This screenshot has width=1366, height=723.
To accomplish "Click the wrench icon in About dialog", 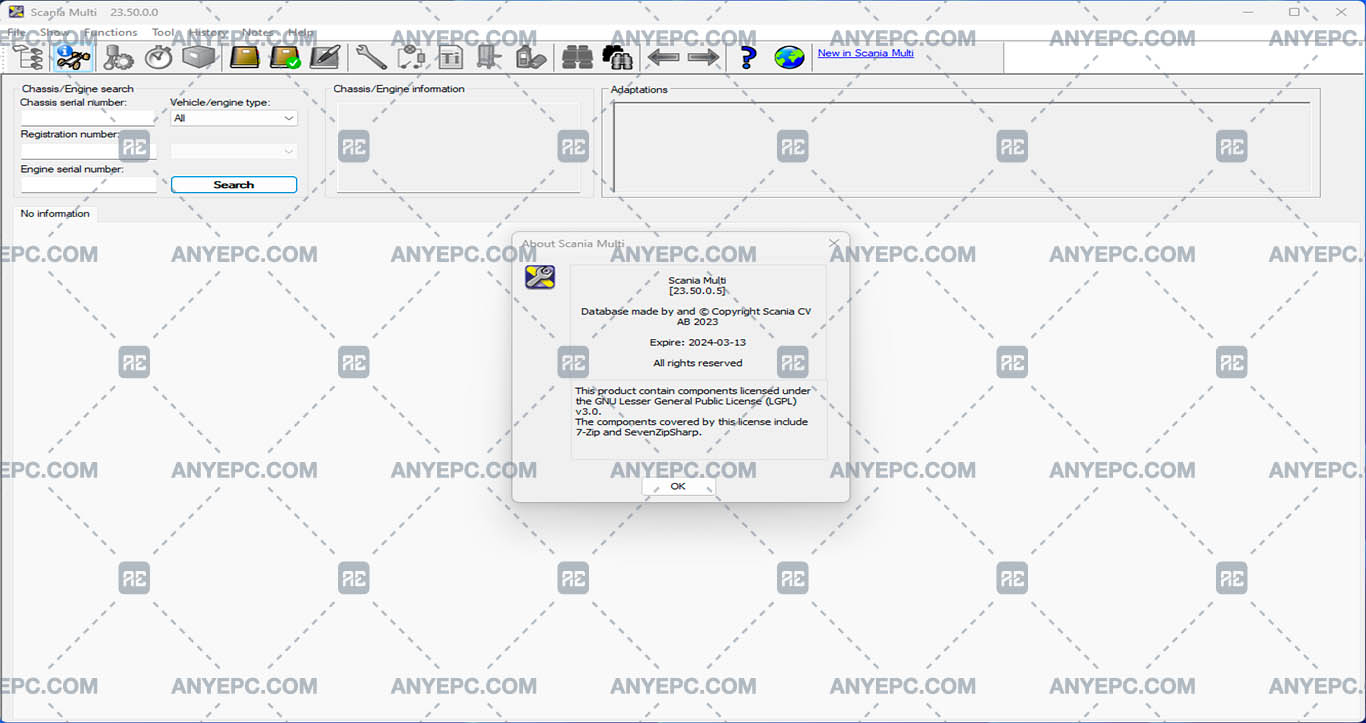I will coord(540,277).
